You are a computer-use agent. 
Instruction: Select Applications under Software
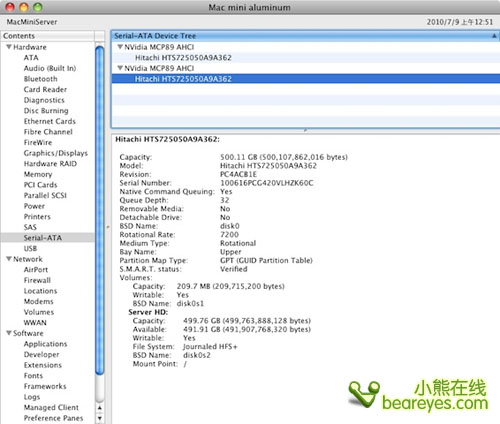tap(45, 344)
